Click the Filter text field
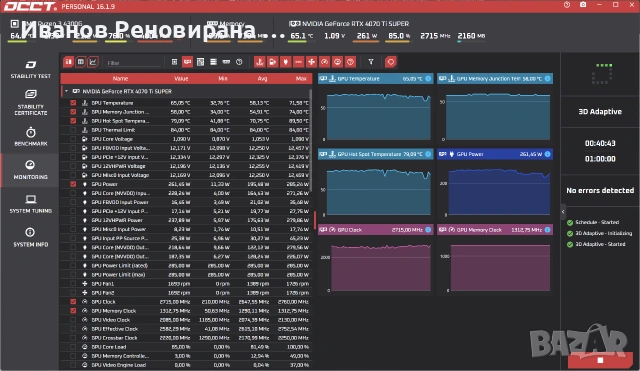This screenshot has height=371, width=640. (x=134, y=63)
